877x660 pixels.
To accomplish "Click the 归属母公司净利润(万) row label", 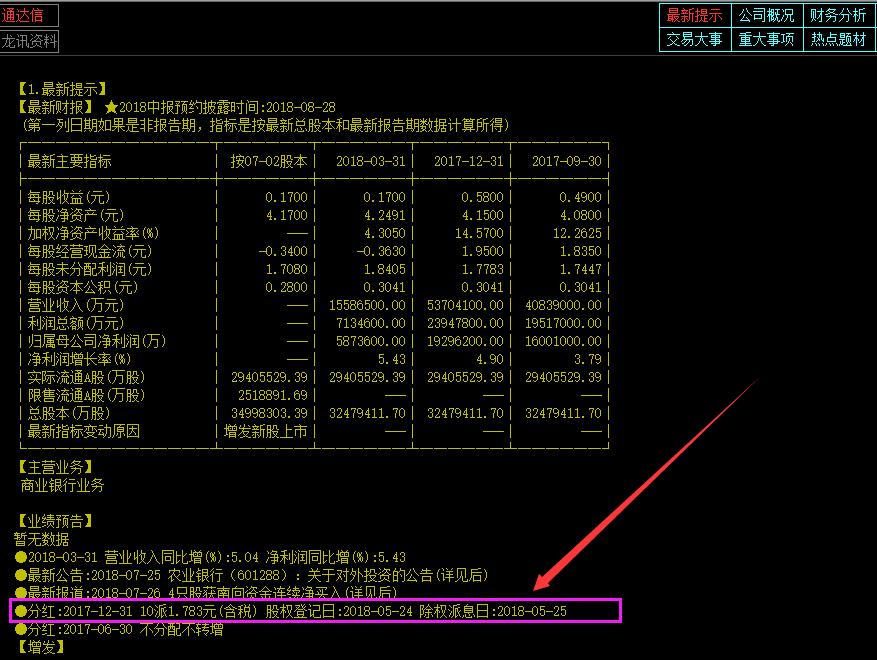I will click(x=96, y=341).
